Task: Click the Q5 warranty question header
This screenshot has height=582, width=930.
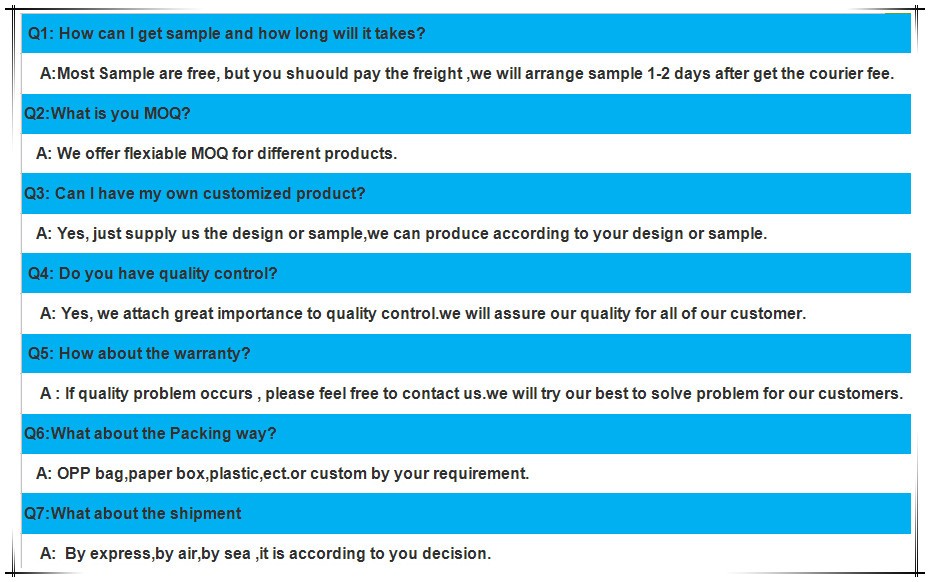Action: (139, 353)
